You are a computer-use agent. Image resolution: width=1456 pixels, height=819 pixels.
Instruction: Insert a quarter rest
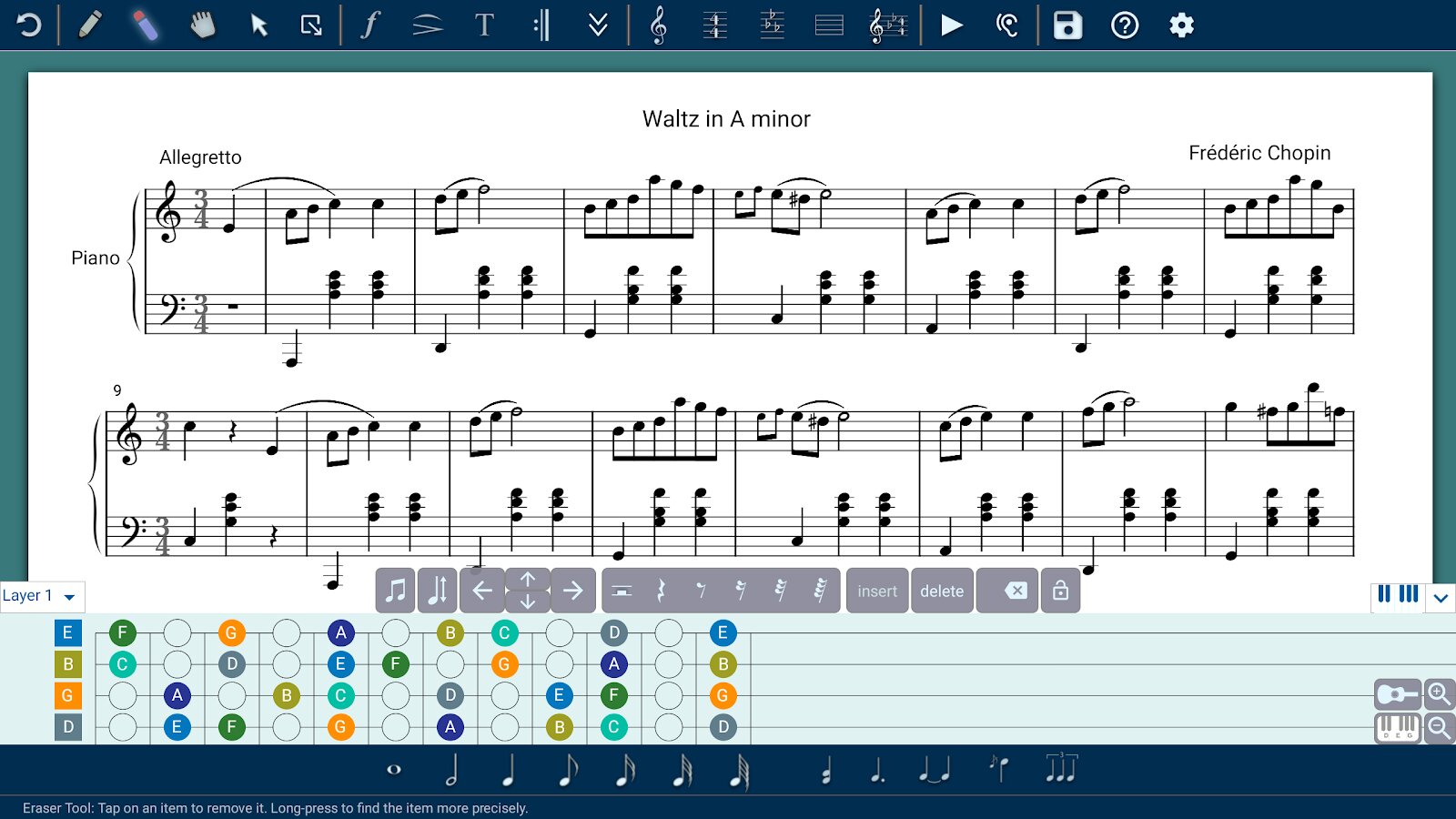(x=662, y=591)
